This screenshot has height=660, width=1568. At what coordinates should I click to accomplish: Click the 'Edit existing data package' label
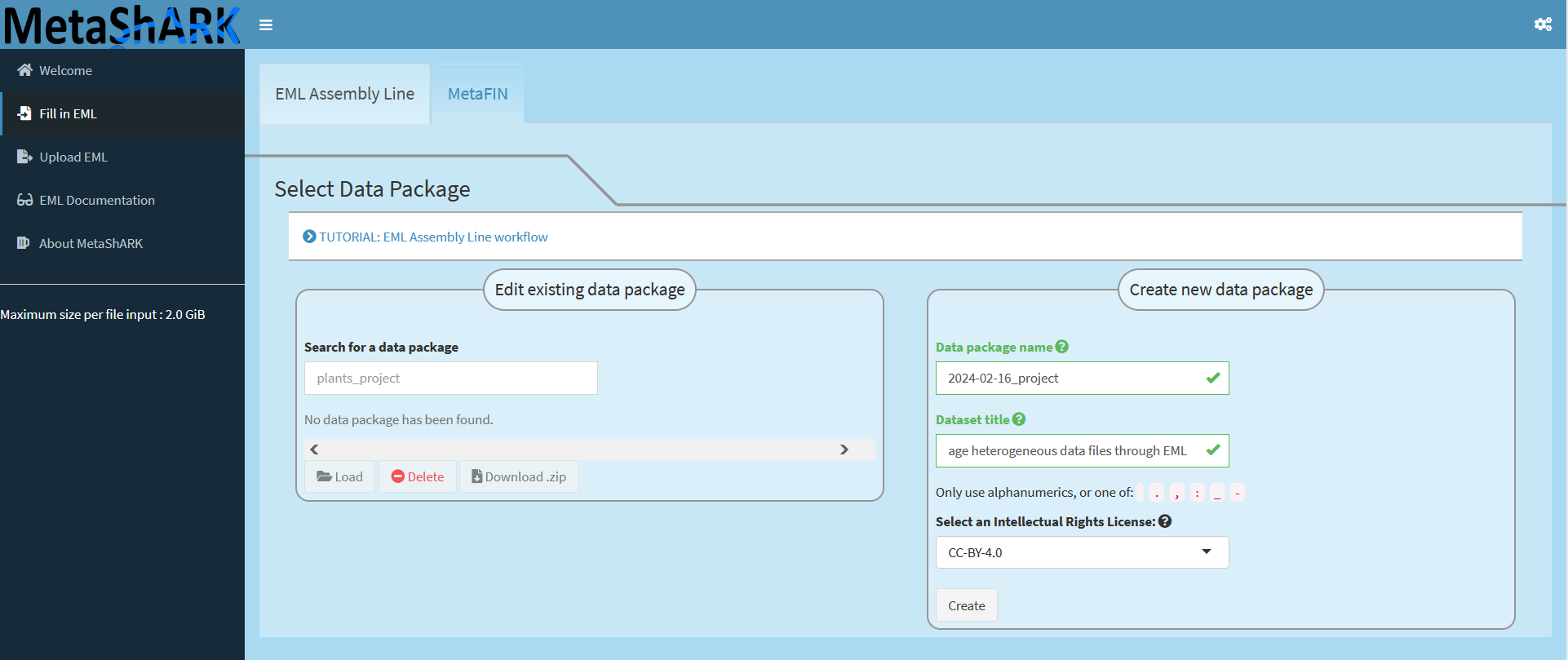(590, 290)
